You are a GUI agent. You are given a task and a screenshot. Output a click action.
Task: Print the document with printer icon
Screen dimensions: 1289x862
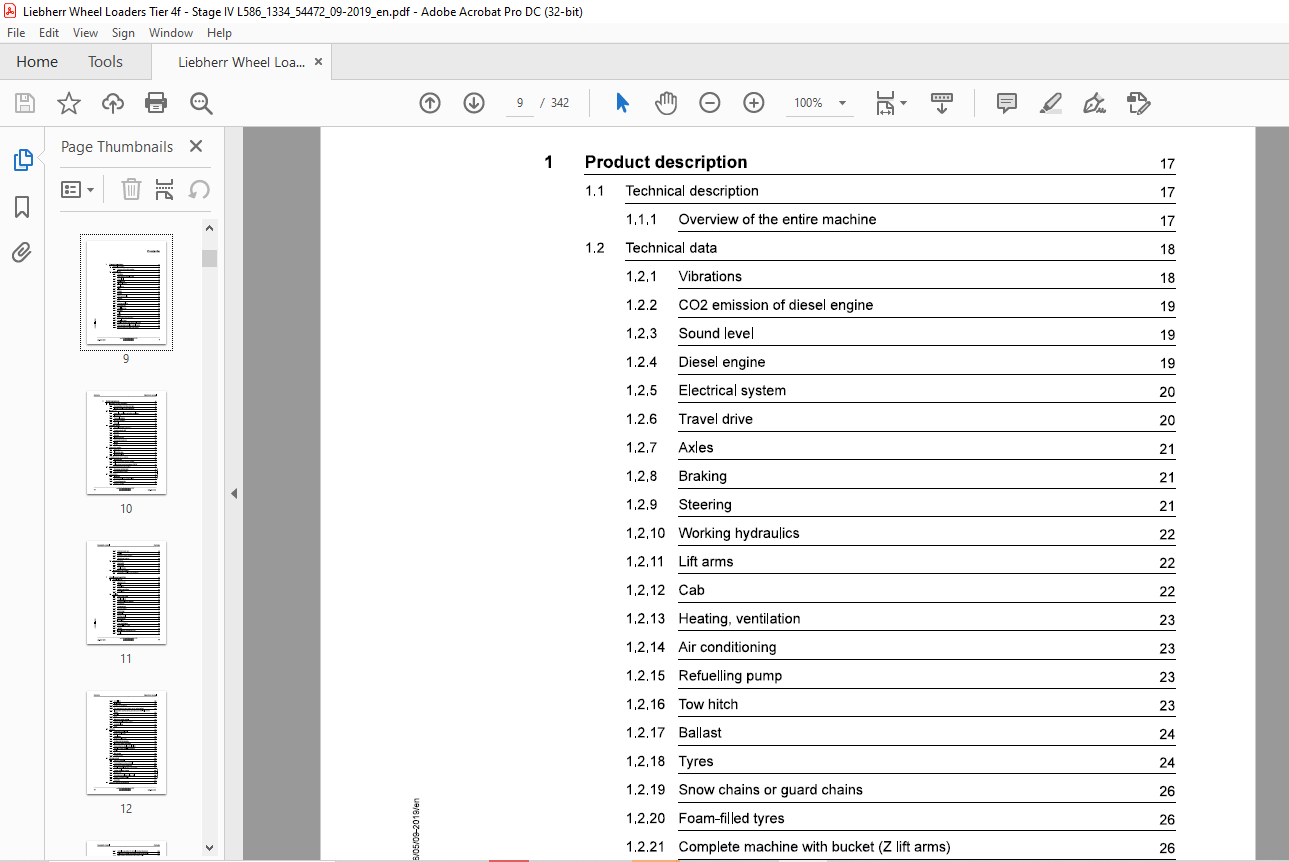click(x=156, y=103)
